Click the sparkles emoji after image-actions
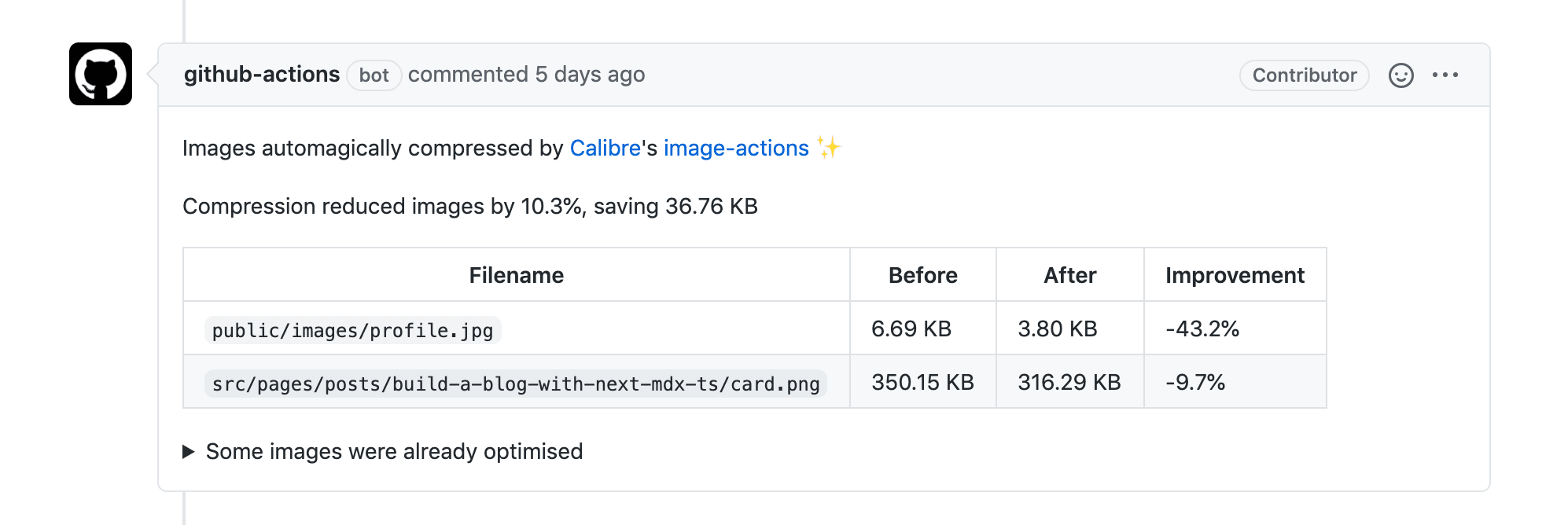This screenshot has width=1568, height=525. tap(828, 147)
